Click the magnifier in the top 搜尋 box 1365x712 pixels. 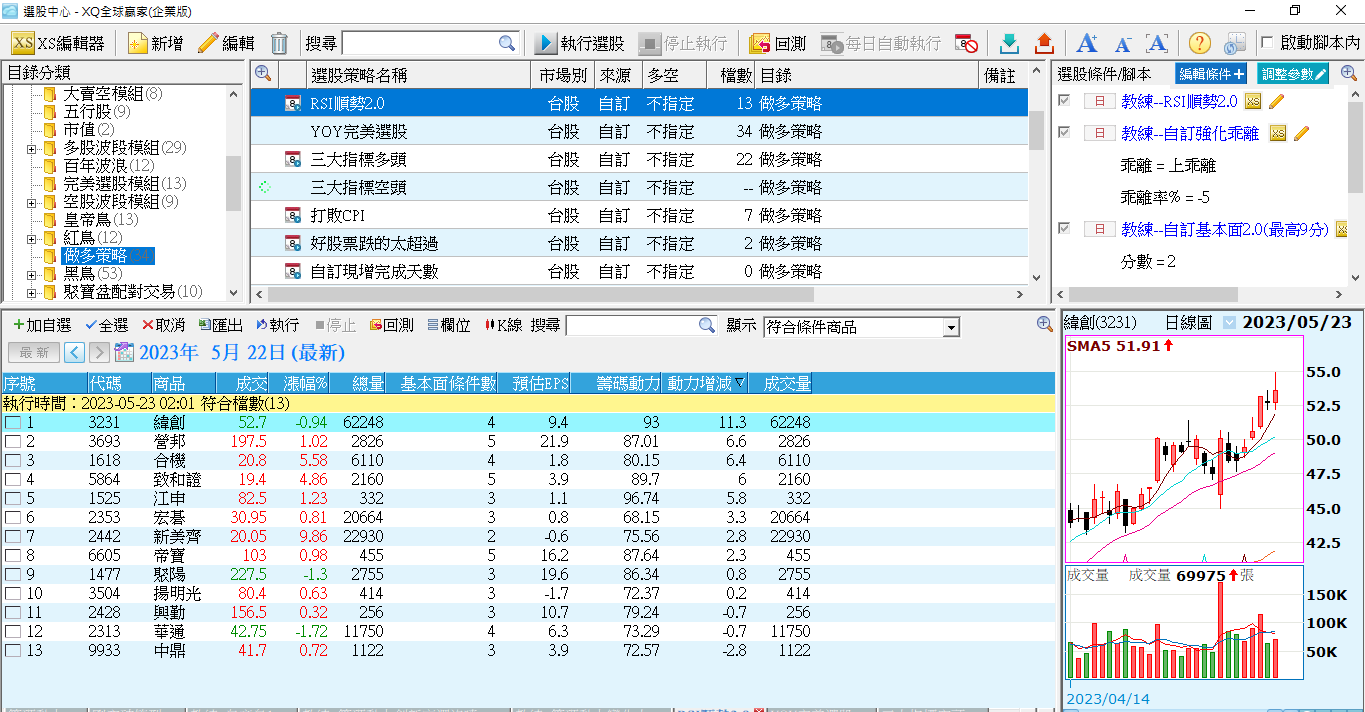pos(507,43)
